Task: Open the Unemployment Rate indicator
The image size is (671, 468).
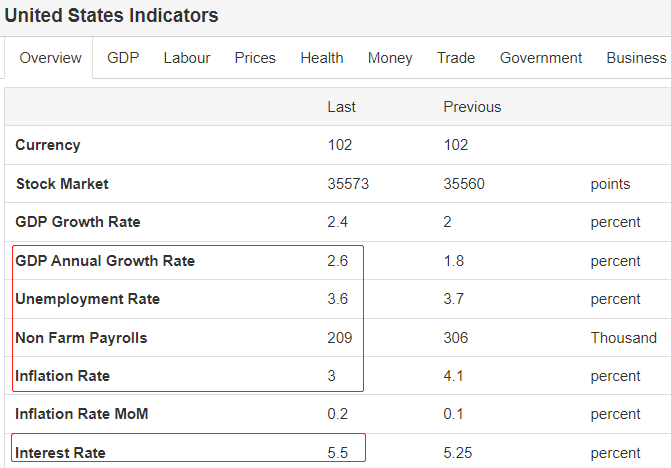Action: 88,299
